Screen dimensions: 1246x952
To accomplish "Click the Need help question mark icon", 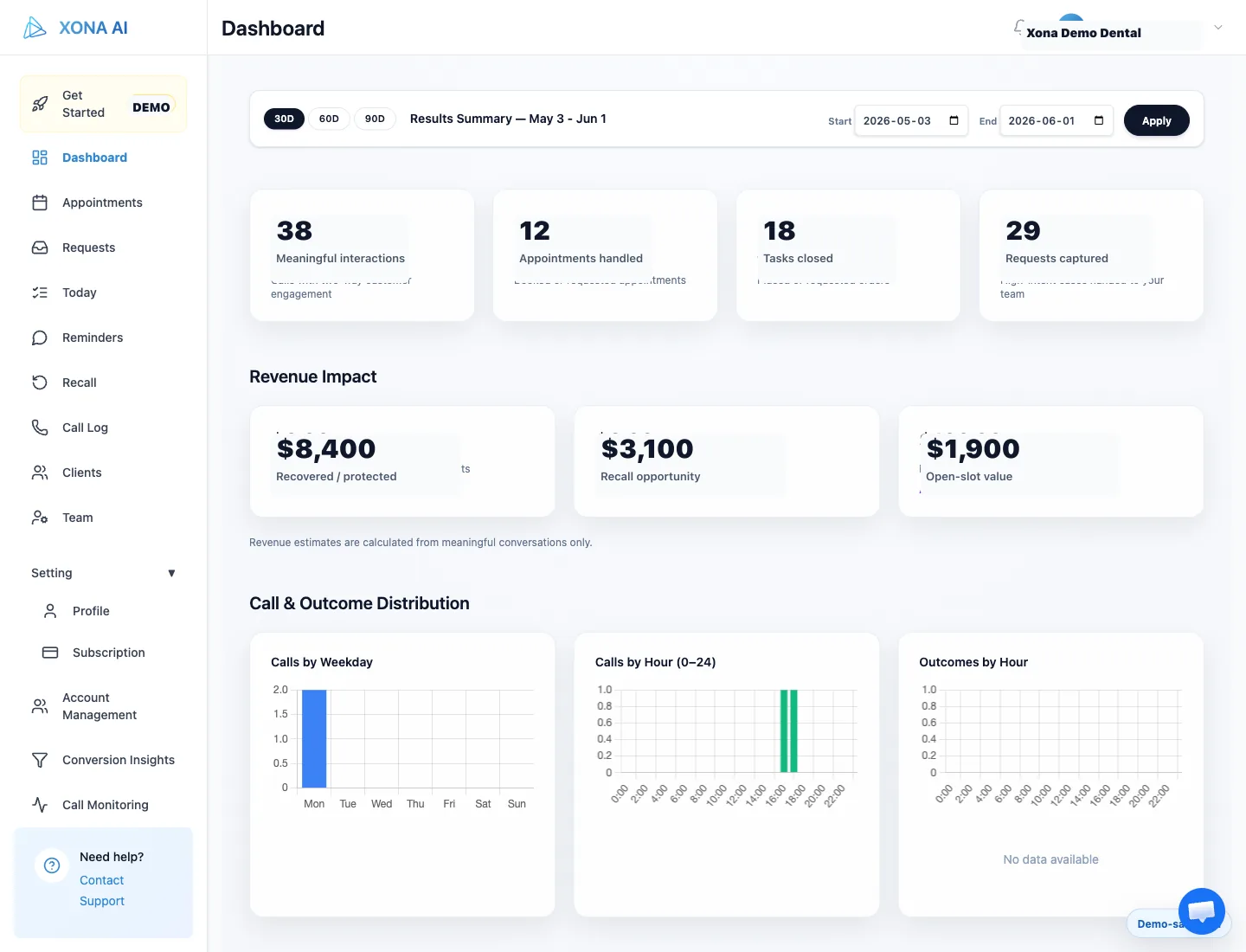I will [x=52, y=865].
